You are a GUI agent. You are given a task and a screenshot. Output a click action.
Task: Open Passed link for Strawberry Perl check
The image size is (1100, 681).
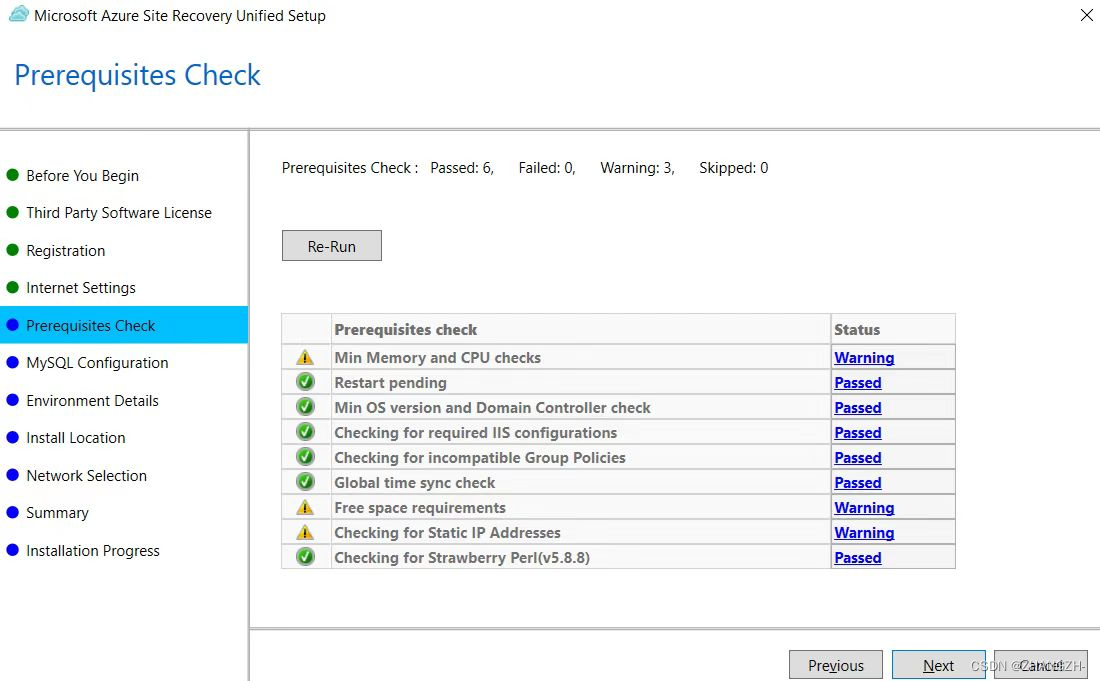point(858,558)
